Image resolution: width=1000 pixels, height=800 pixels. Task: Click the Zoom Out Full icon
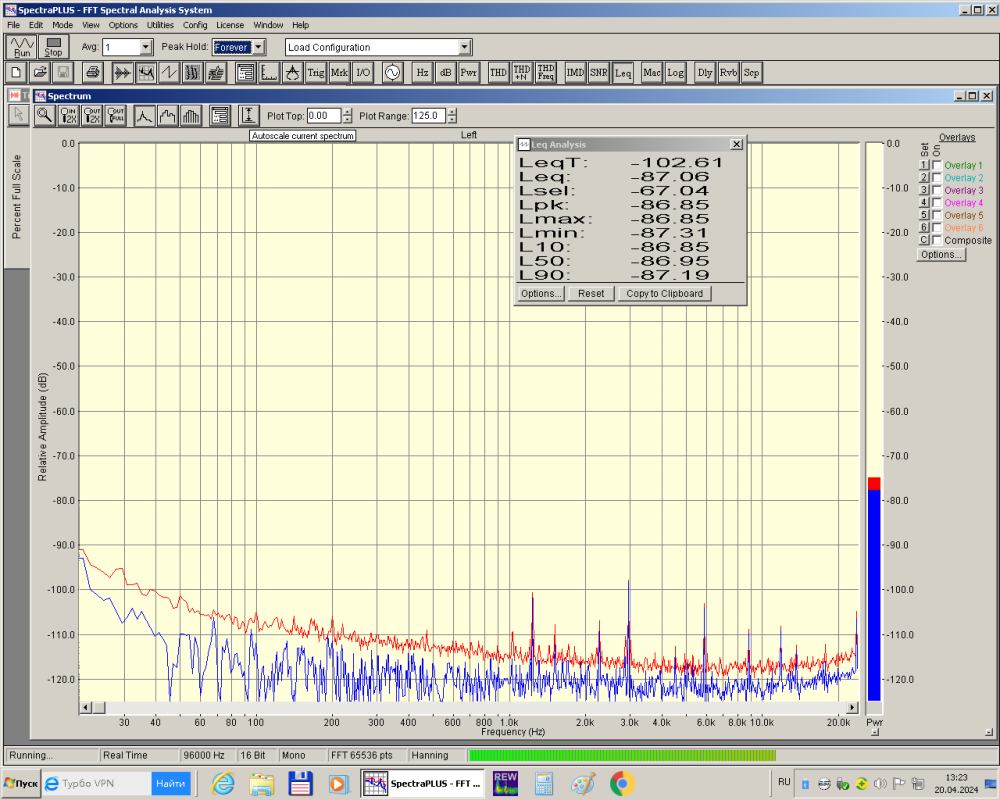click(116, 115)
